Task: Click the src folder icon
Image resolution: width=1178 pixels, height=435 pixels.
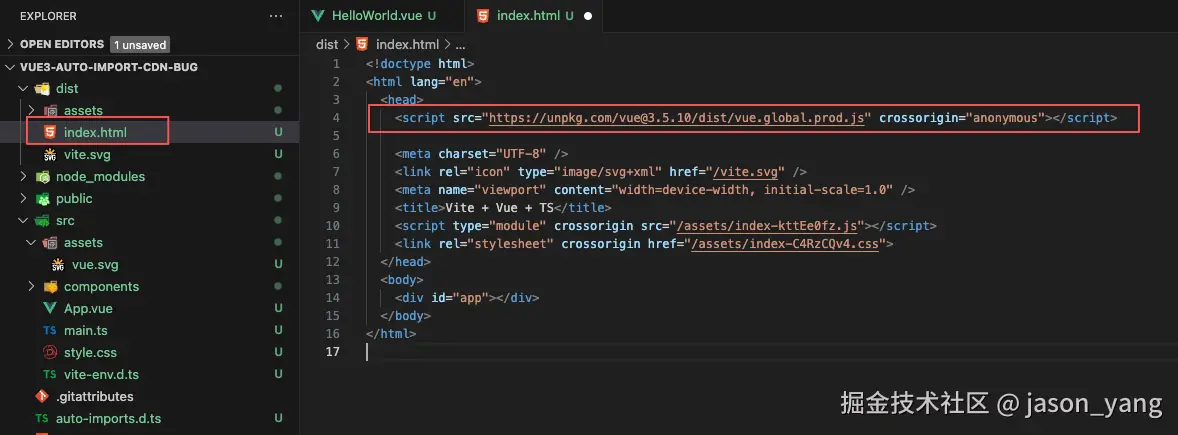Action: (x=42, y=221)
